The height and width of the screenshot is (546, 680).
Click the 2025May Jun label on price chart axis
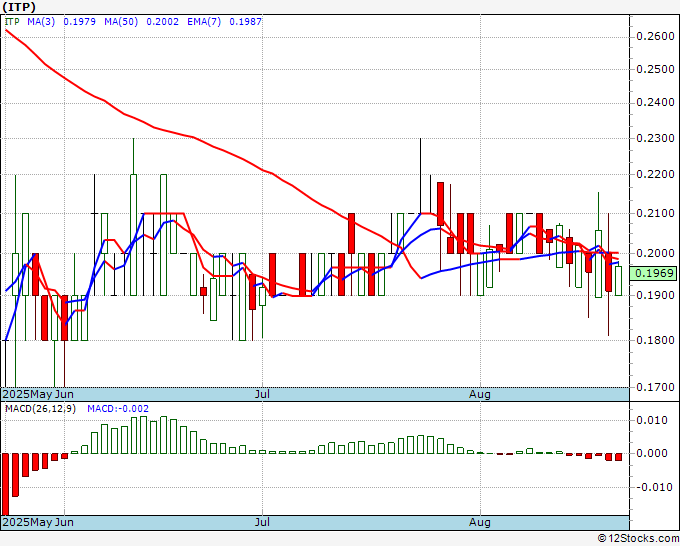38,394
